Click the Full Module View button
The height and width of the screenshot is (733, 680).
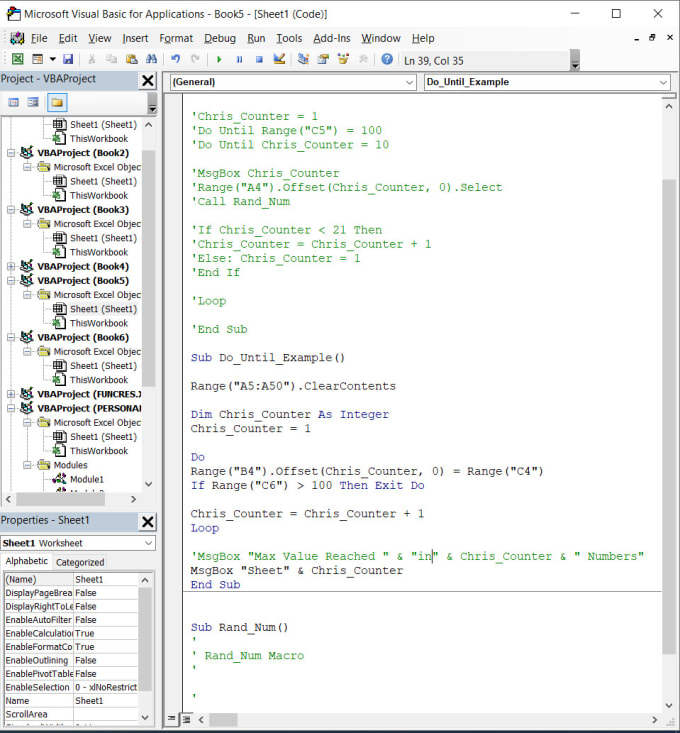coord(186,719)
